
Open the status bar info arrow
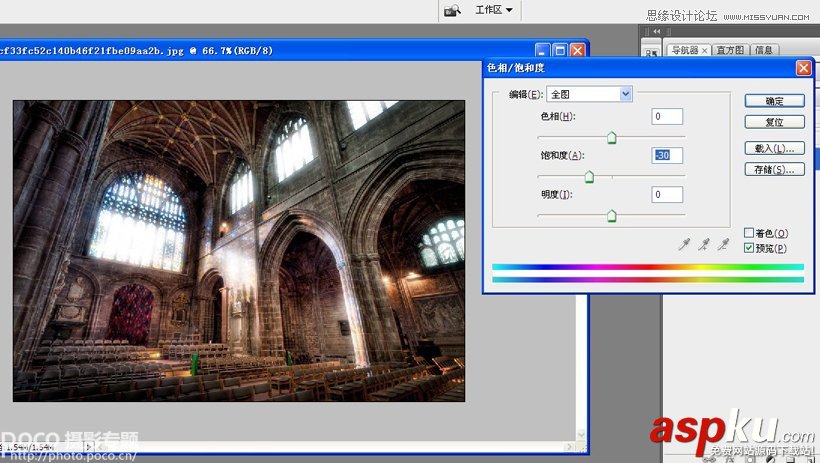point(88,447)
